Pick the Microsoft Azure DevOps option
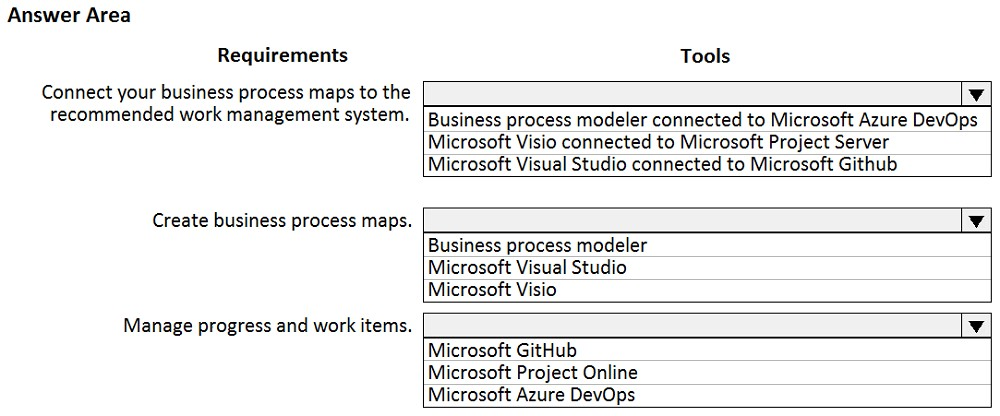 coord(707,395)
